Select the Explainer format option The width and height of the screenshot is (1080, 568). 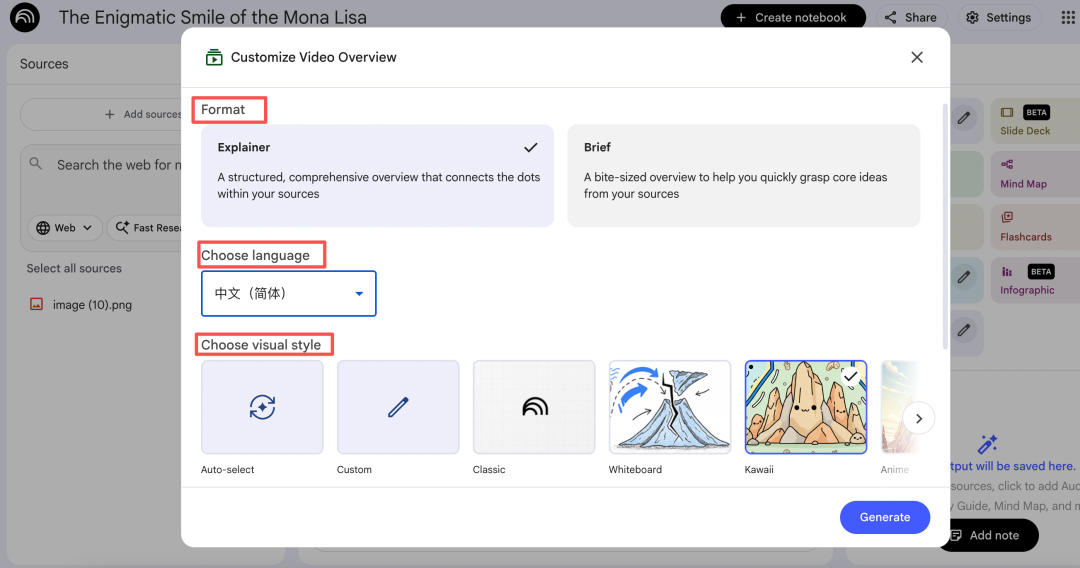click(377, 175)
